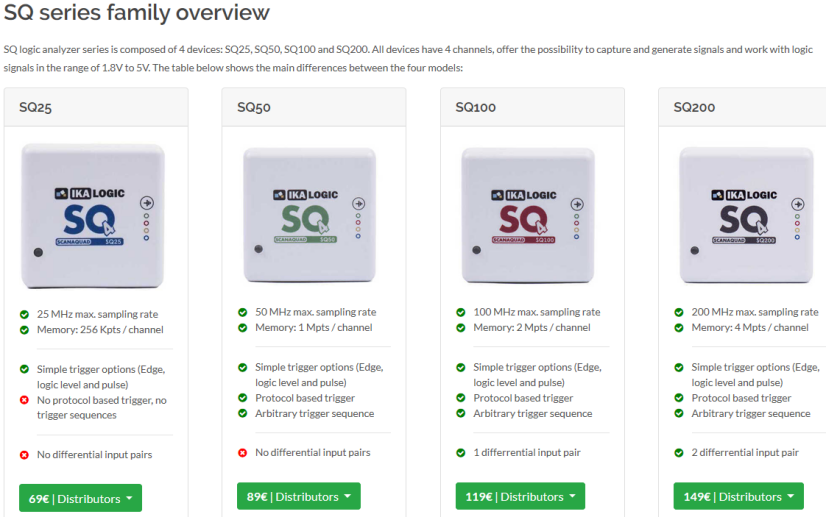Click check icon beside SQ50 Arbitrary trigger sequence
826x517 pixels.
click(242, 413)
